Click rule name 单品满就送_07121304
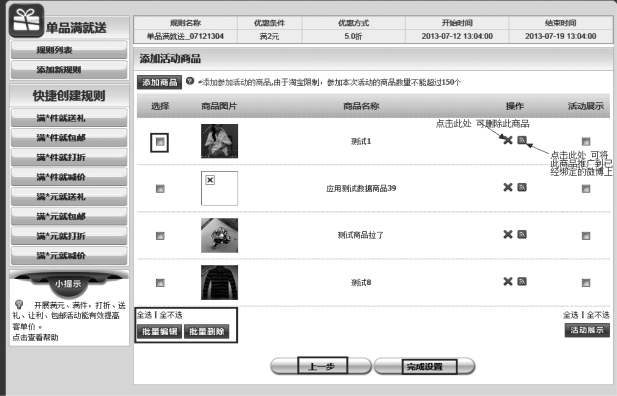 (x=185, y=36)
